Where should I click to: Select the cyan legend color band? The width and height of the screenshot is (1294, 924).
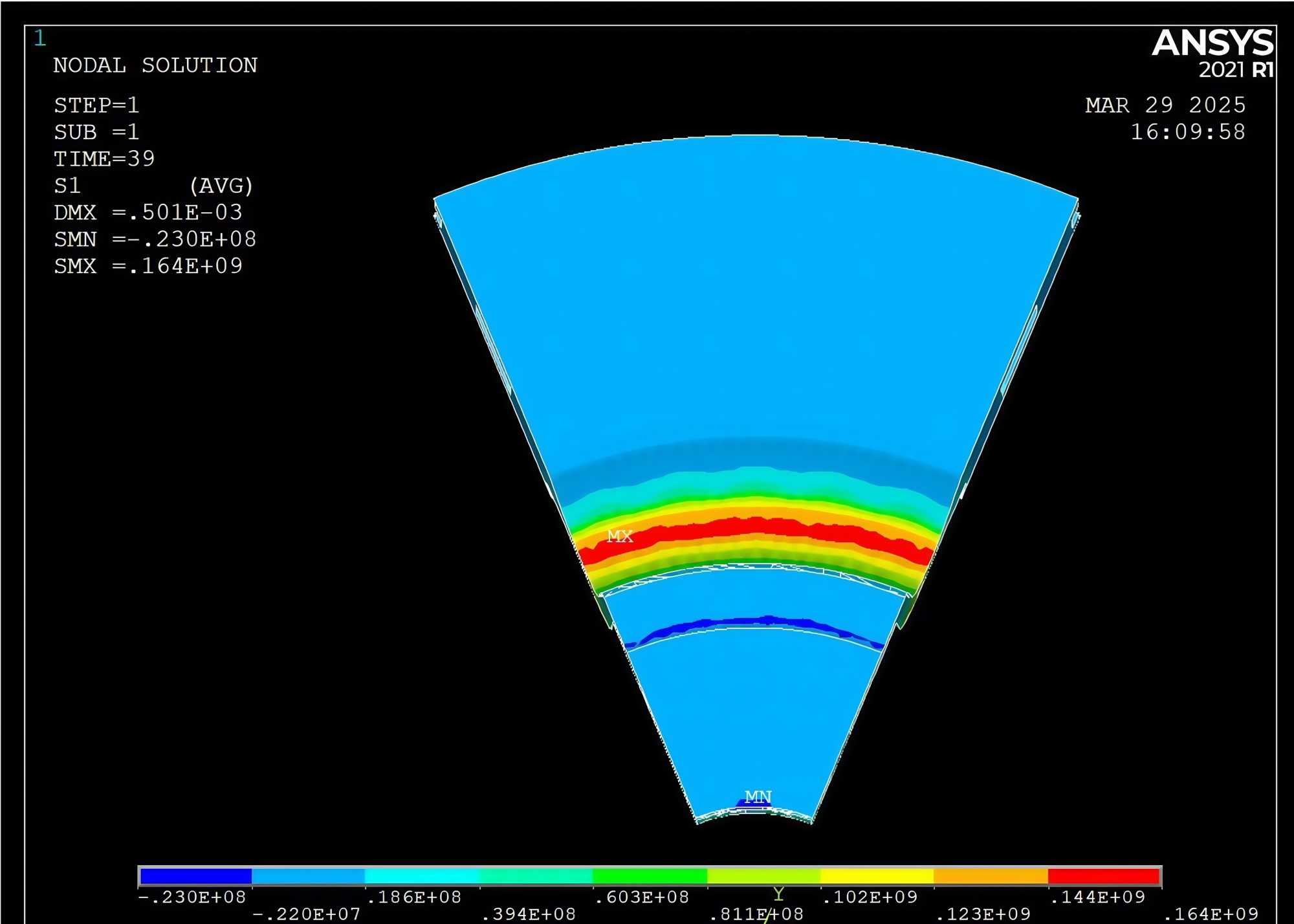[422, 876]
